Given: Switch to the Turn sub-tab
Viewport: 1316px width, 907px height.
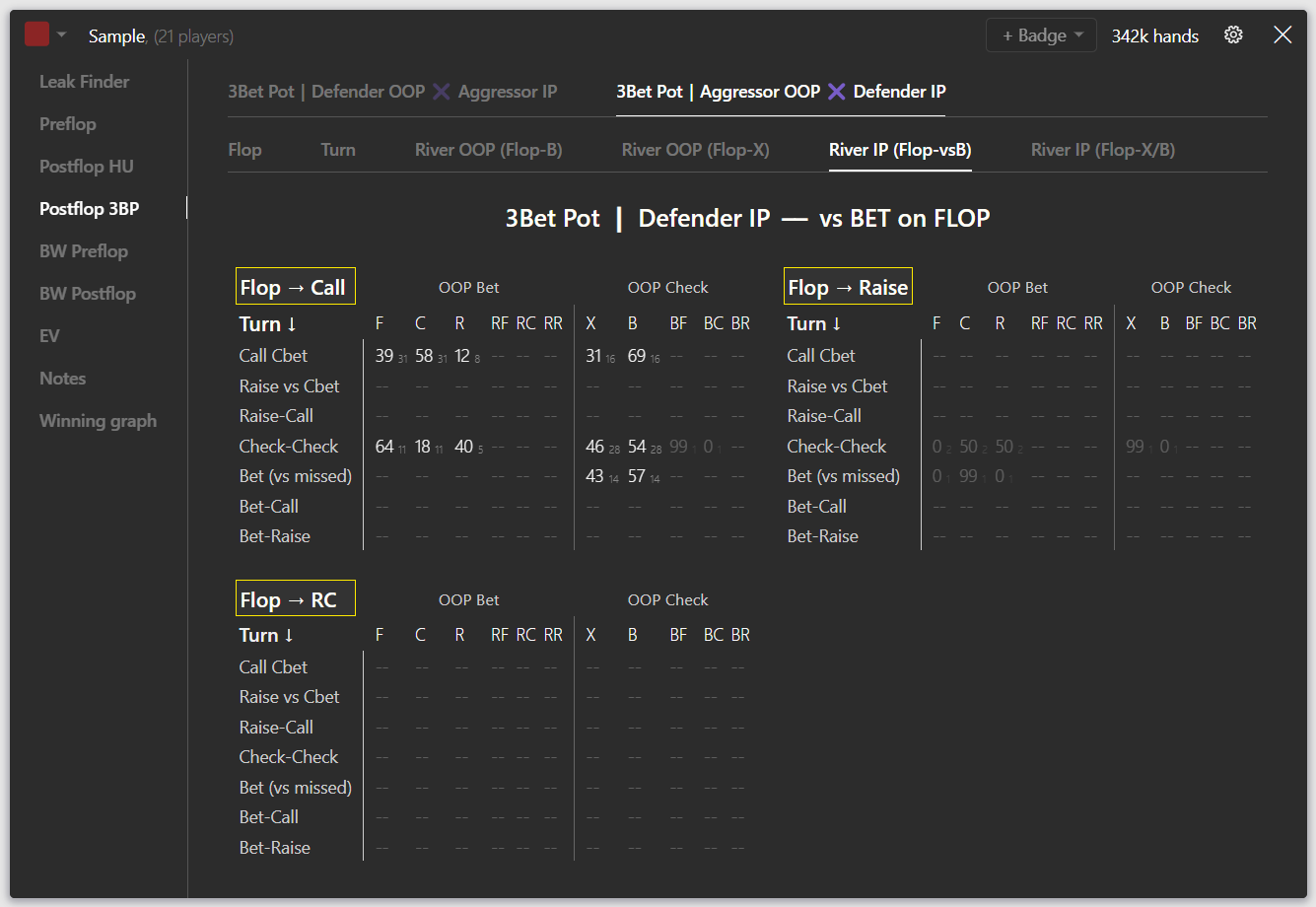Looking at the screenshot, I should (x=338, y=150).
